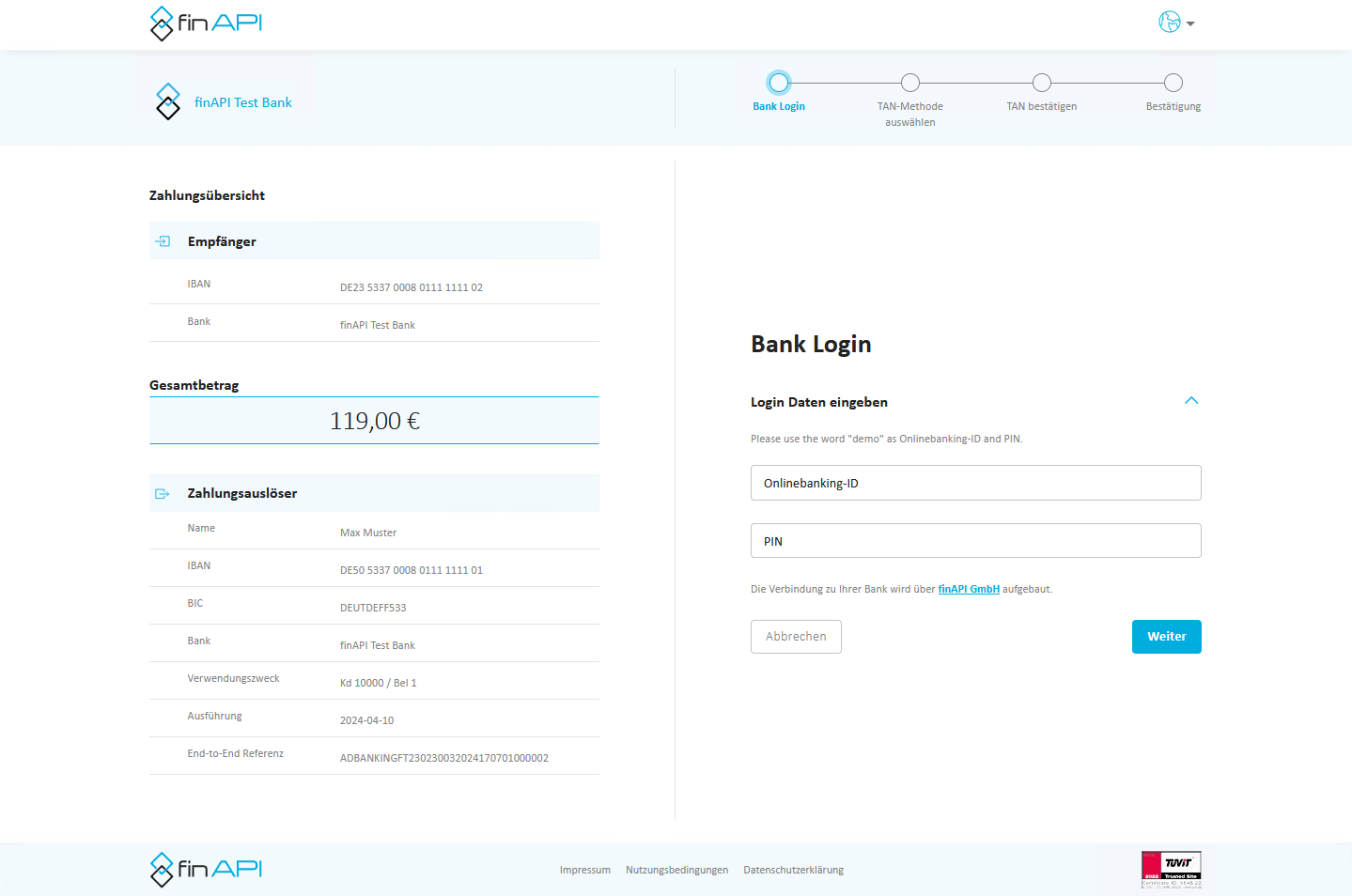
Task: Open the finAPI GmbH link
Action: [x=969, y=589]
